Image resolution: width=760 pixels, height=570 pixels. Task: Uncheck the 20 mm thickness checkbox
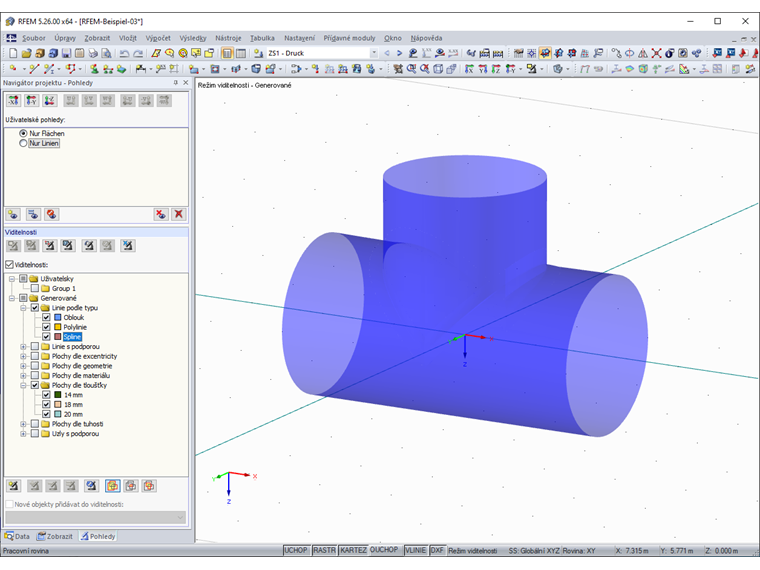point(46,414)
